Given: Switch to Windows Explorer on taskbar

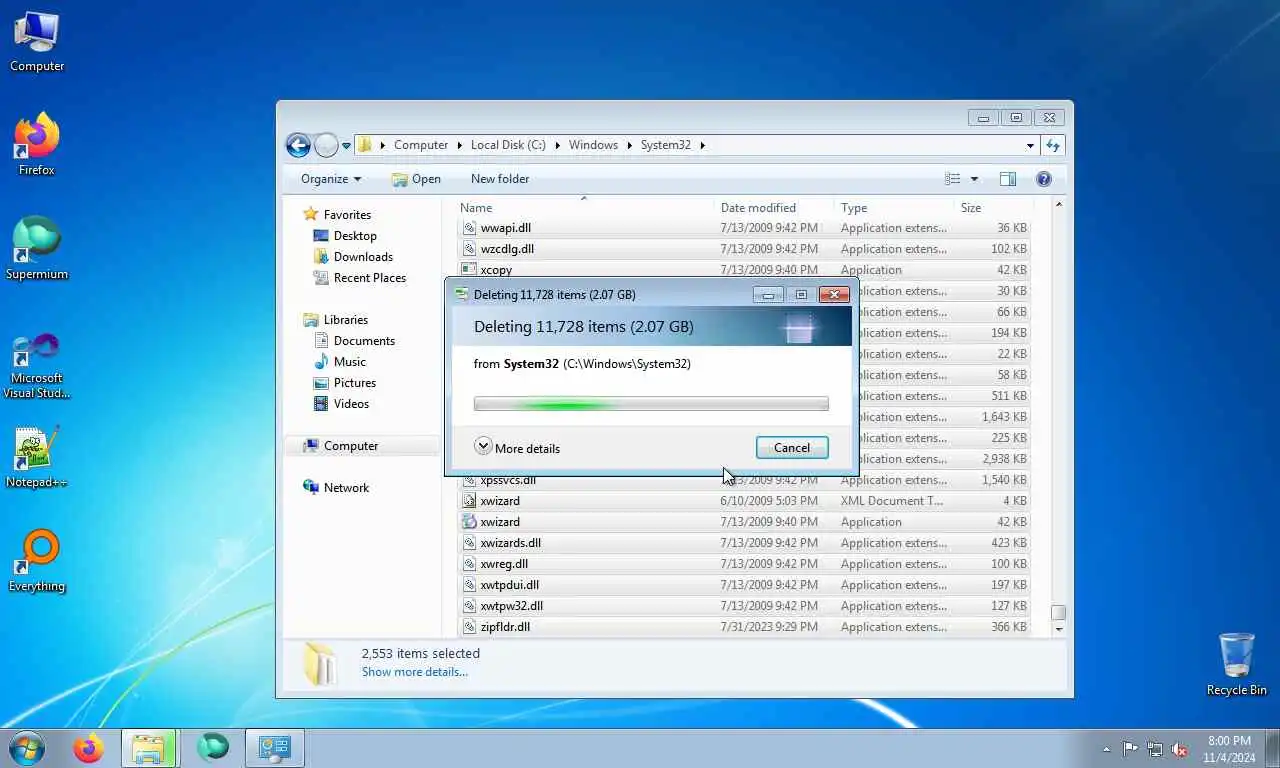Looking at the screenshot, I should point(149,748).
